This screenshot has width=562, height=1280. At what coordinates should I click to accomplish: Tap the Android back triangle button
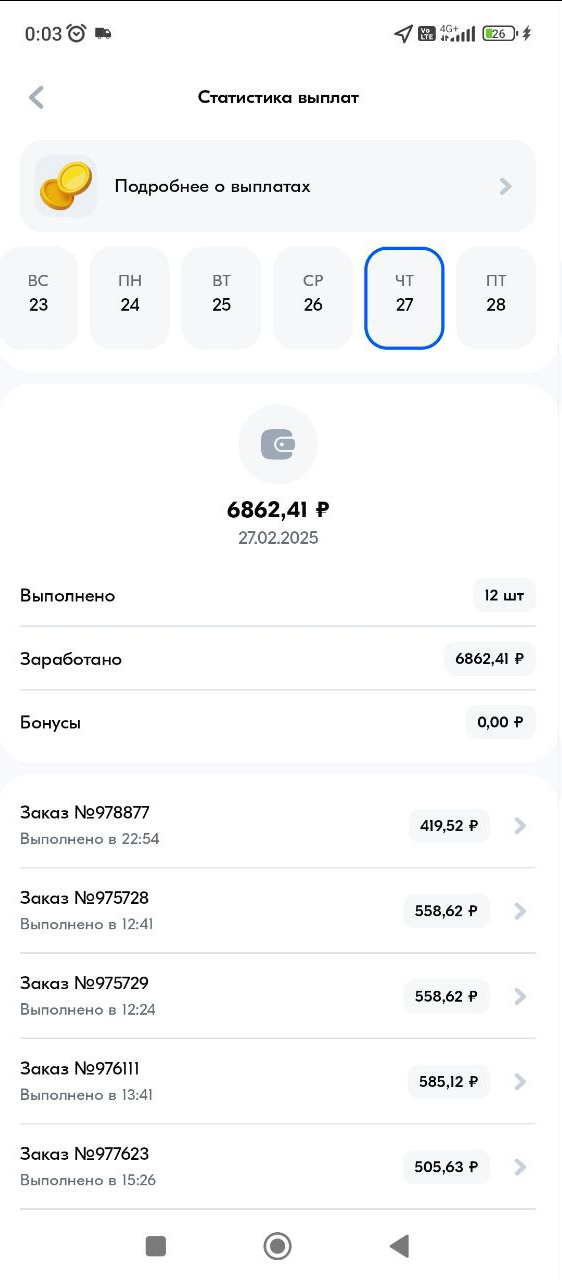pyautogui.click(x=399, y=1245)
